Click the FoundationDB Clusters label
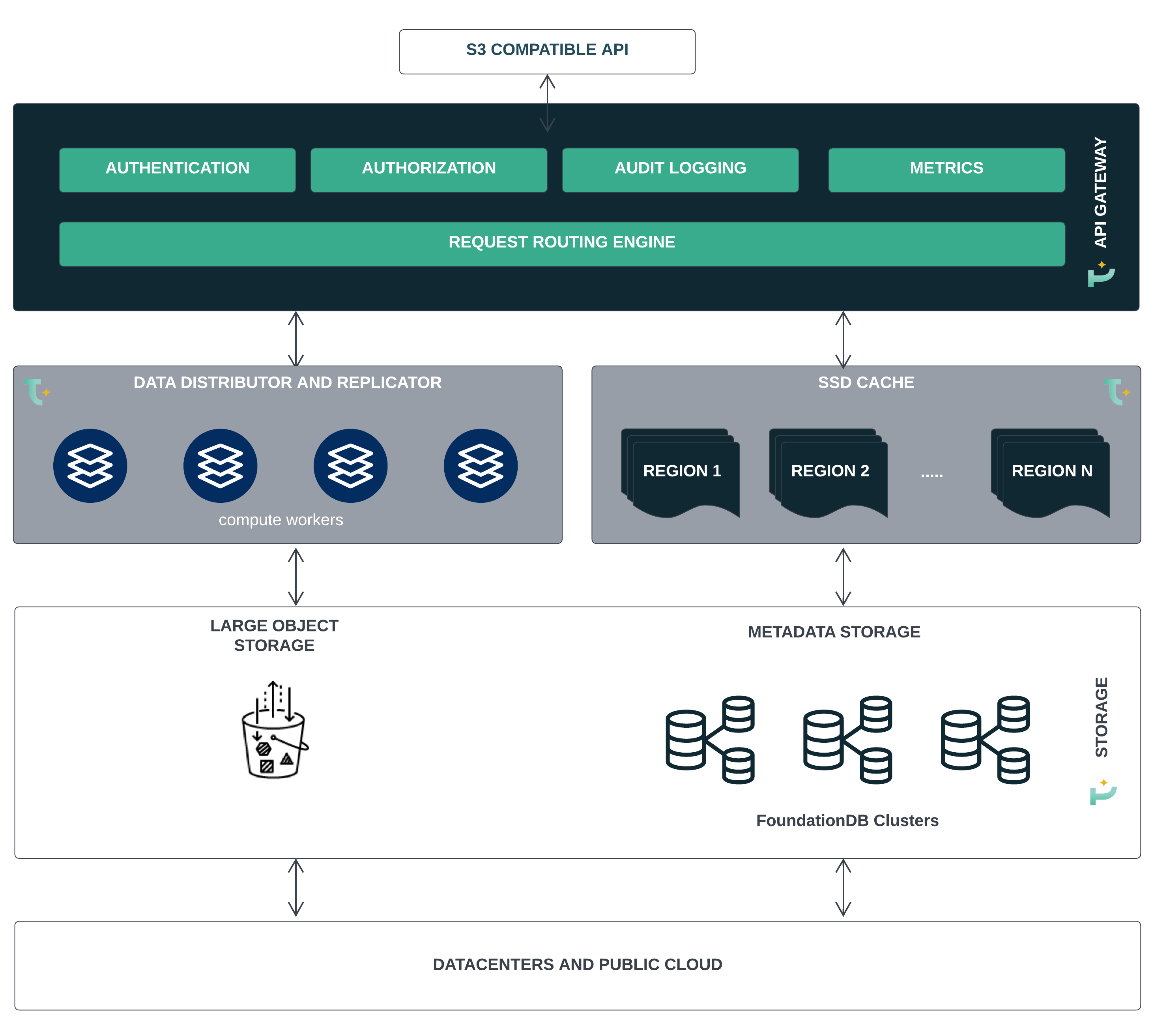Screen dimensions: 1154x1036 847,820
